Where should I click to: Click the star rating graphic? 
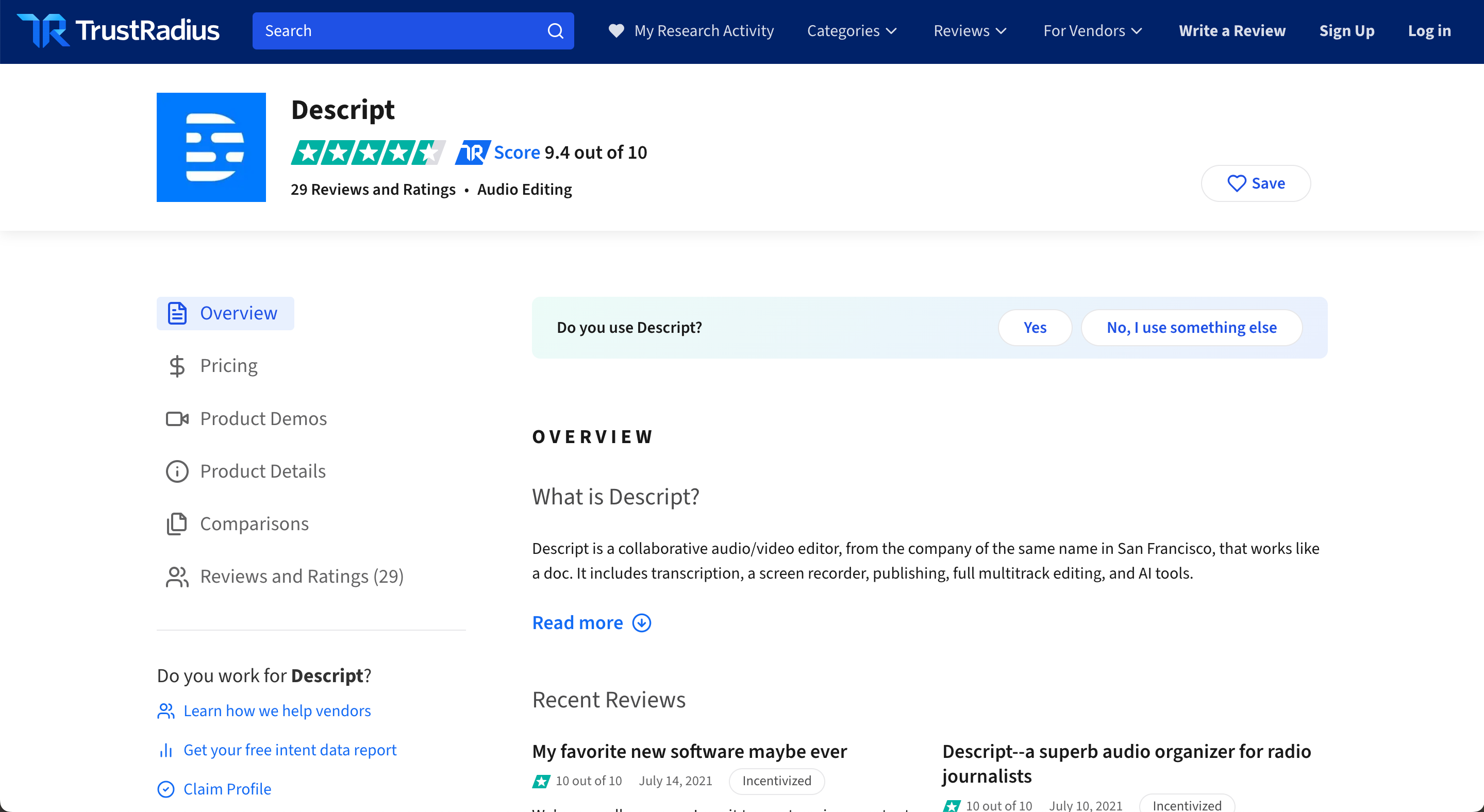tap(368, 153)
